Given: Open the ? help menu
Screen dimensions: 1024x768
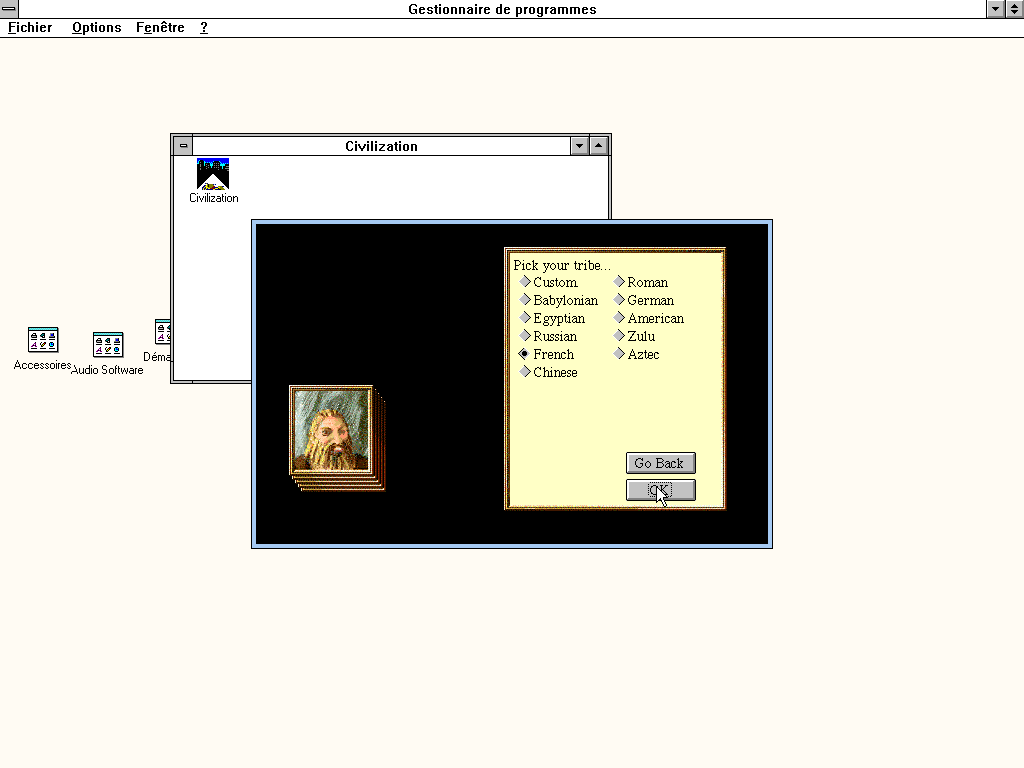Looking at the screenshot, I should (x=204, y=27).
